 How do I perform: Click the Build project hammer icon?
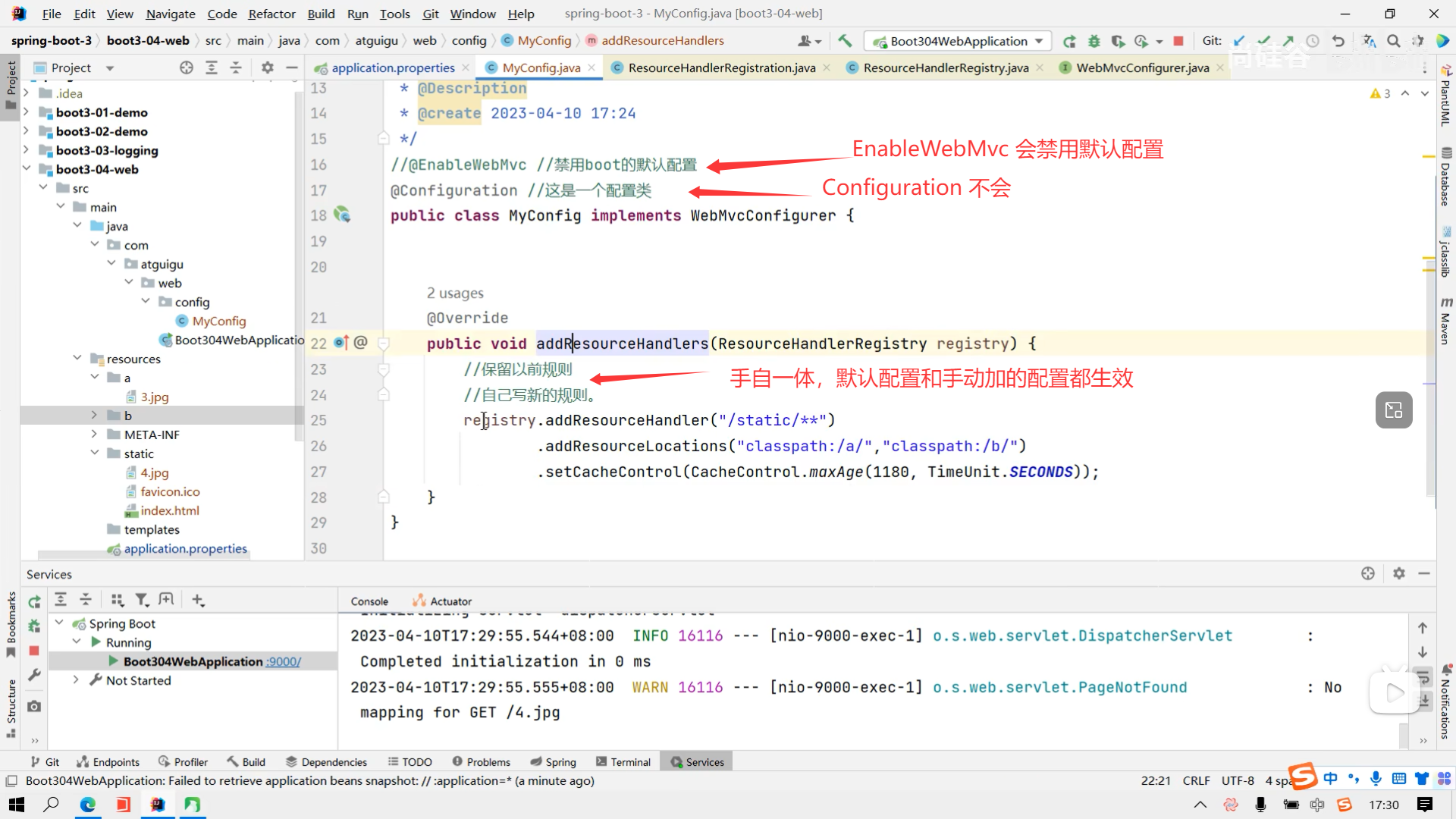(845, 41)
